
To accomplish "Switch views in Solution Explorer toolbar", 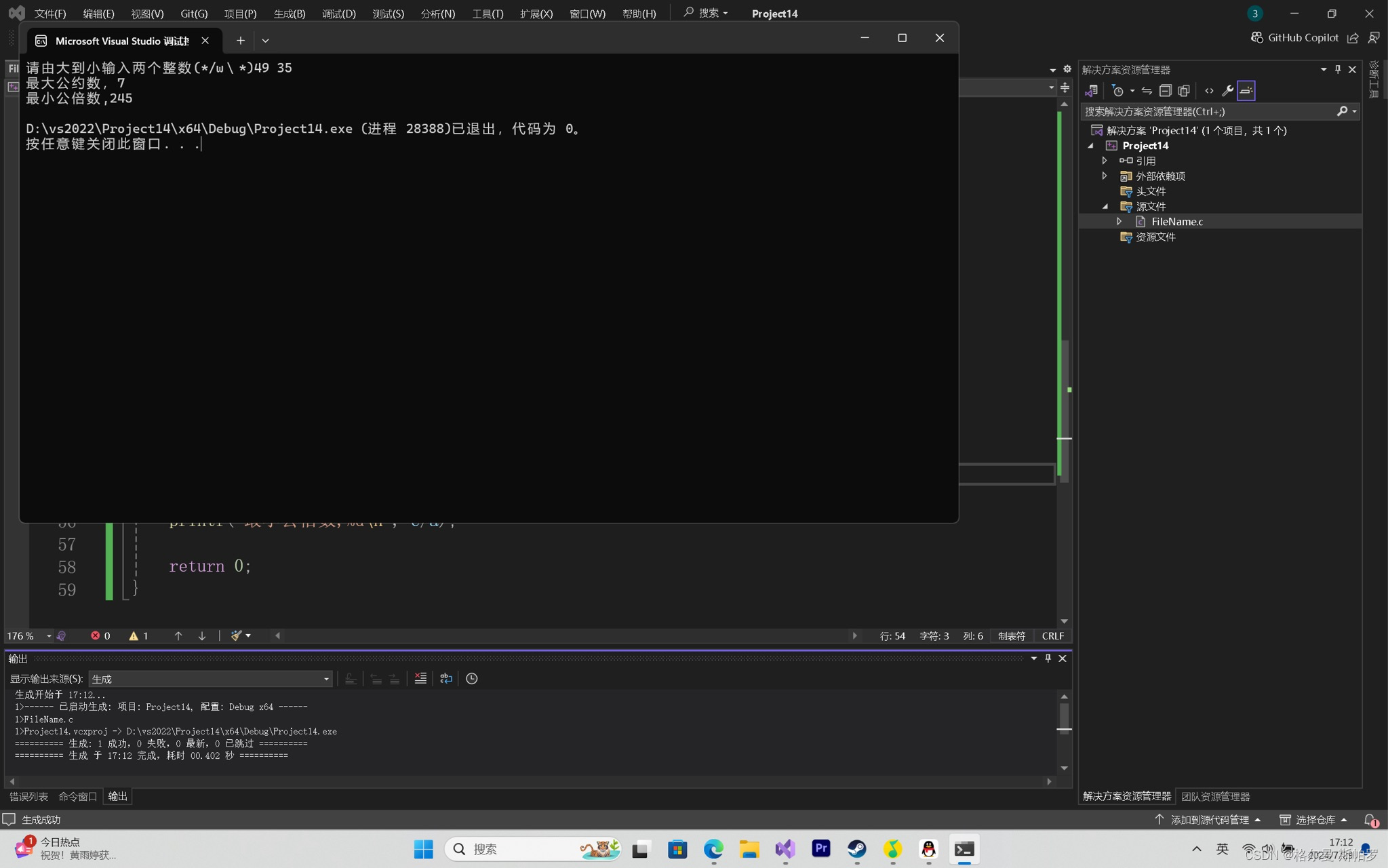I will 1092,91.
